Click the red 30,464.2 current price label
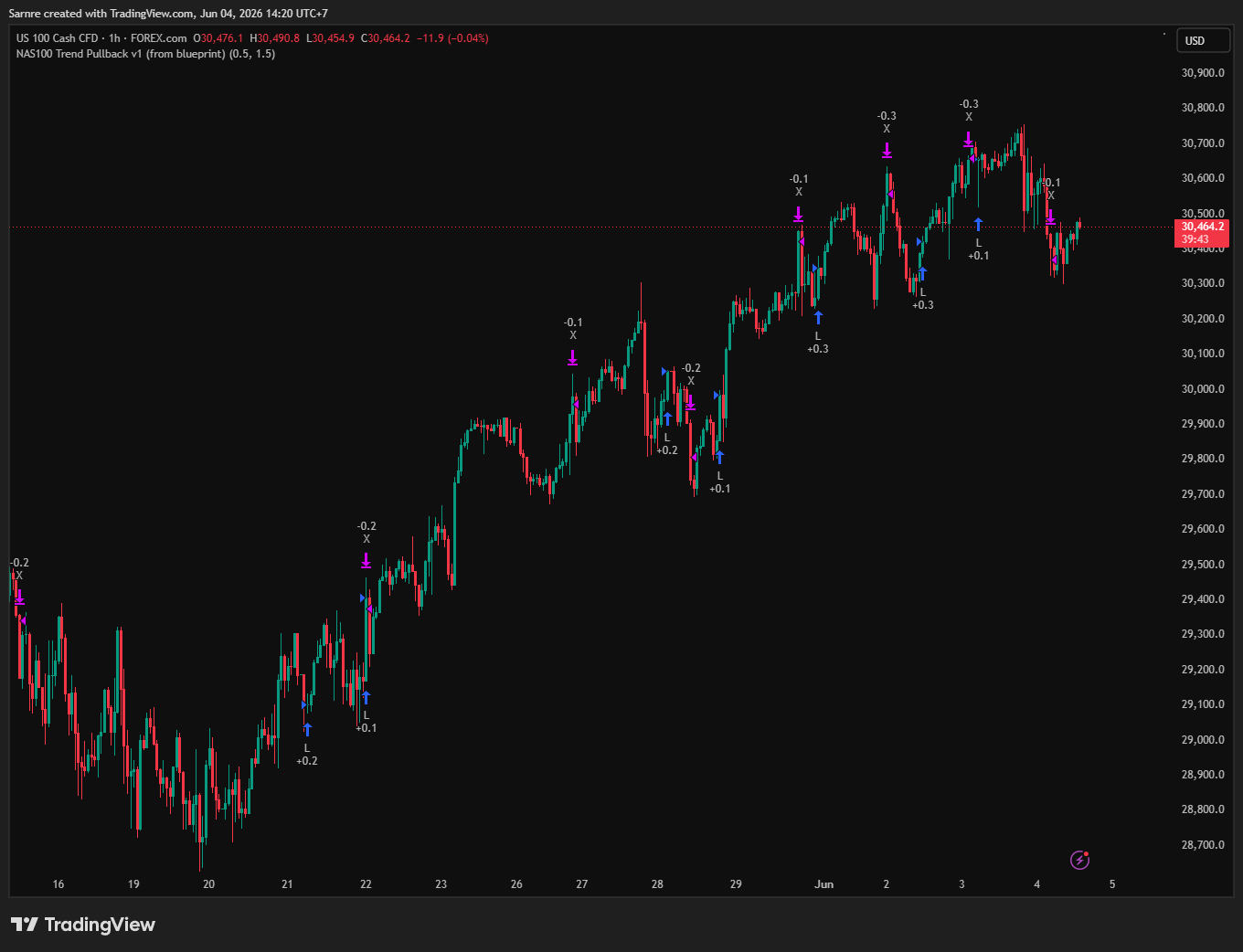 click(x=1202, y=227)
